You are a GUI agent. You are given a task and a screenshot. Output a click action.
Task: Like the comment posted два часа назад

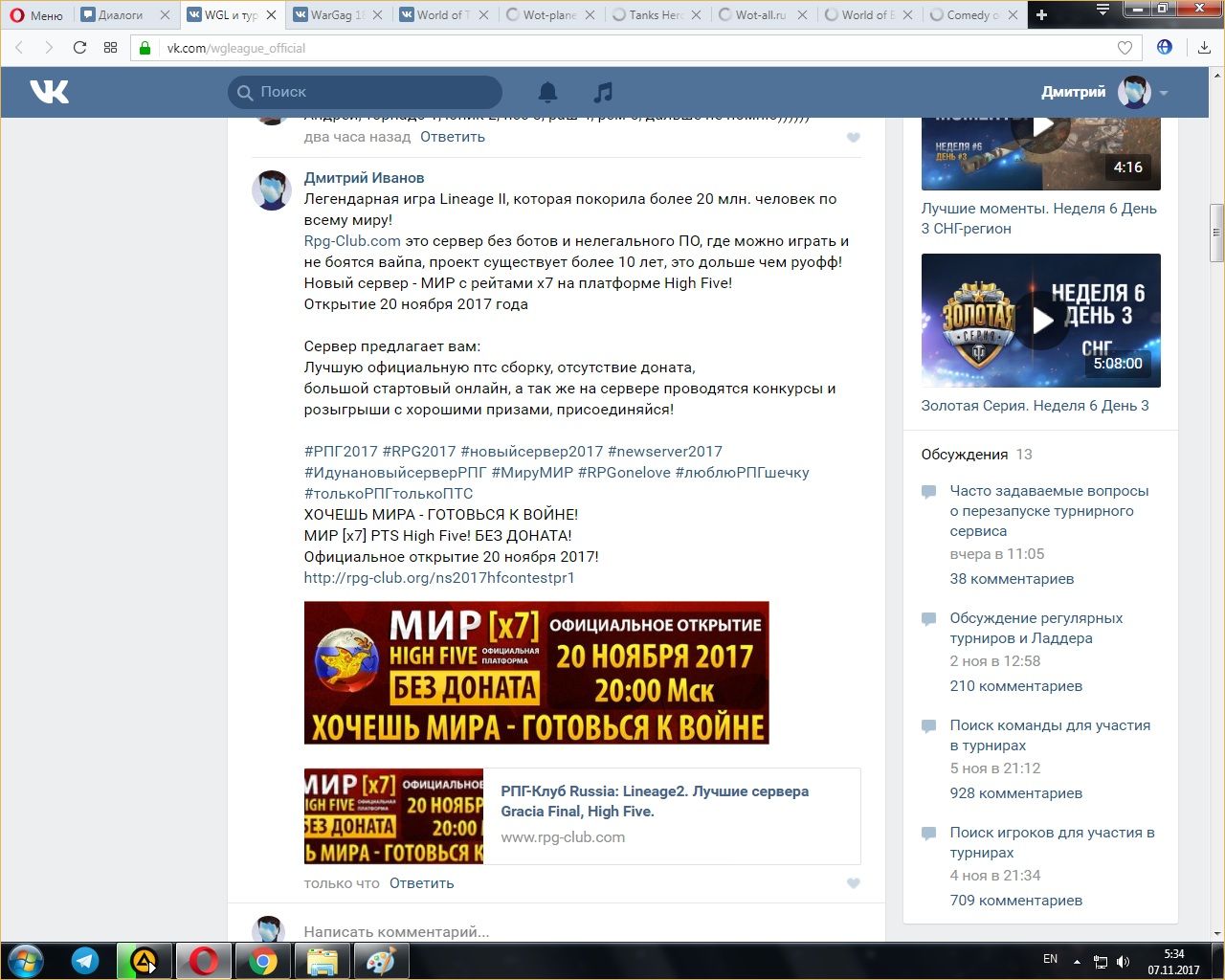[x=854, y=138]
